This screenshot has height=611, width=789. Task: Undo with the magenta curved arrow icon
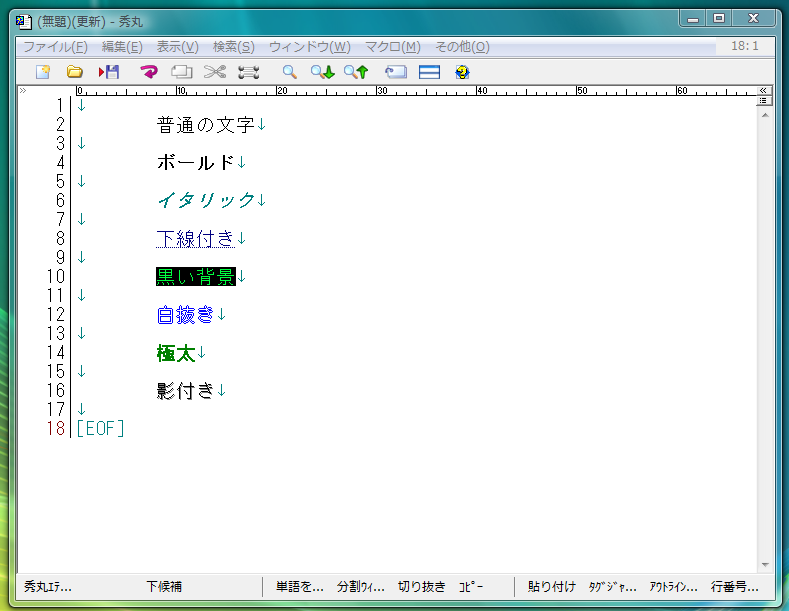click(x=148, y=72)
